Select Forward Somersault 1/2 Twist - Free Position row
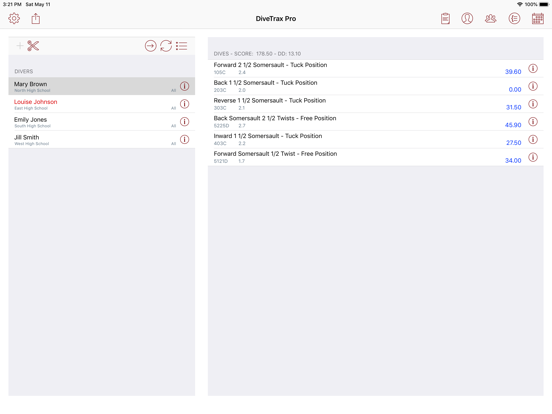Image resolution: width=552 pixels, height=414 pixels. click(375, 157)
